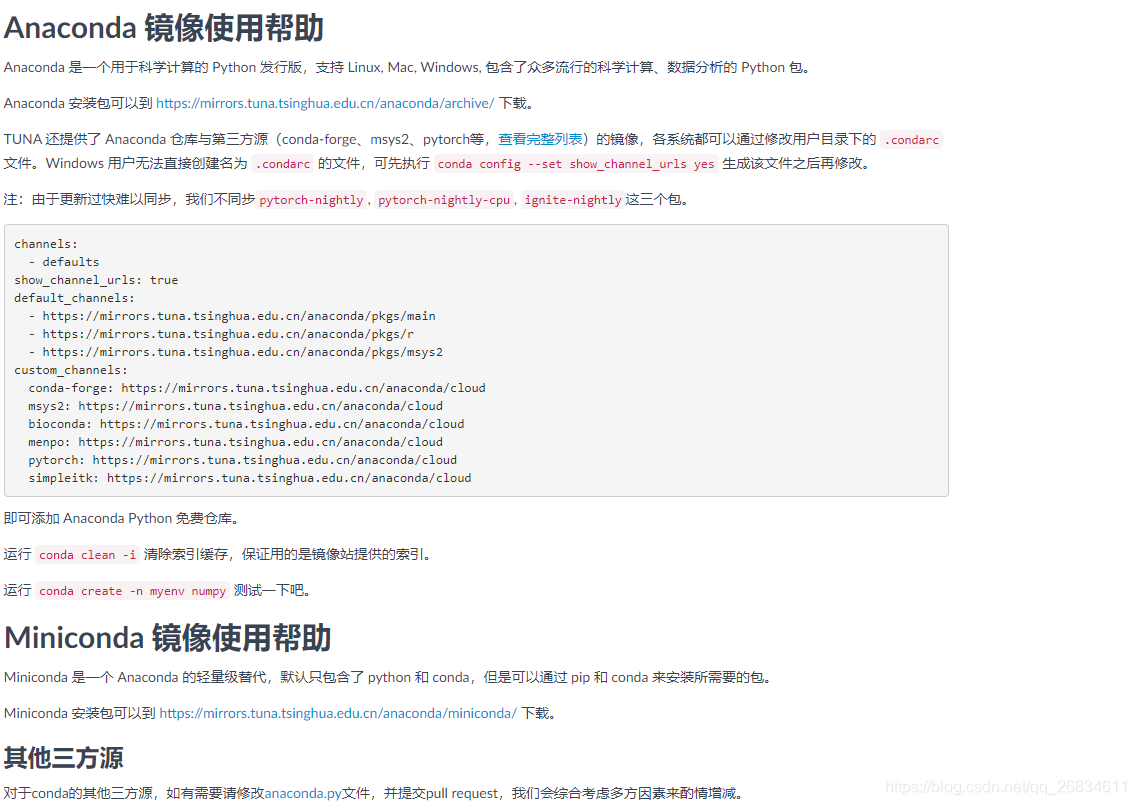Click the .condarc code after 无法直接创建名为
Image resolution: width=1136 pixels, height=805 pixels.
click(283, 164)
